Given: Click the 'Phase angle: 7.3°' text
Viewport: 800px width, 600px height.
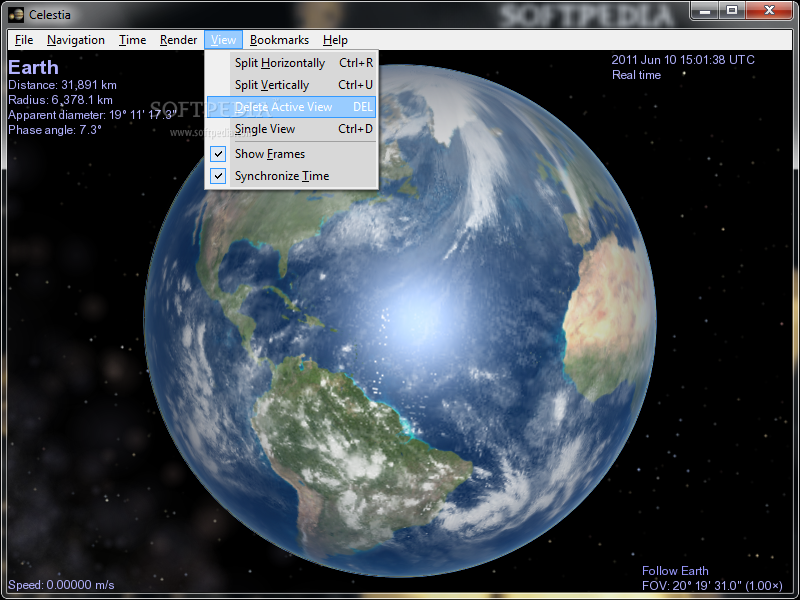Looking at the screenshot, I should (55, 130).
